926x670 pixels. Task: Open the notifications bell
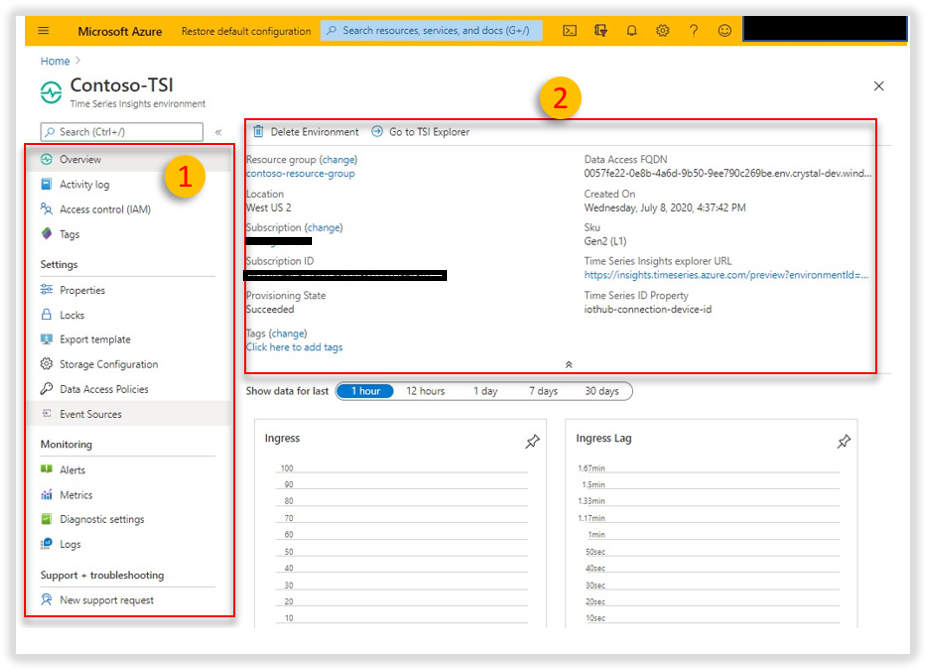coord(631,30)
